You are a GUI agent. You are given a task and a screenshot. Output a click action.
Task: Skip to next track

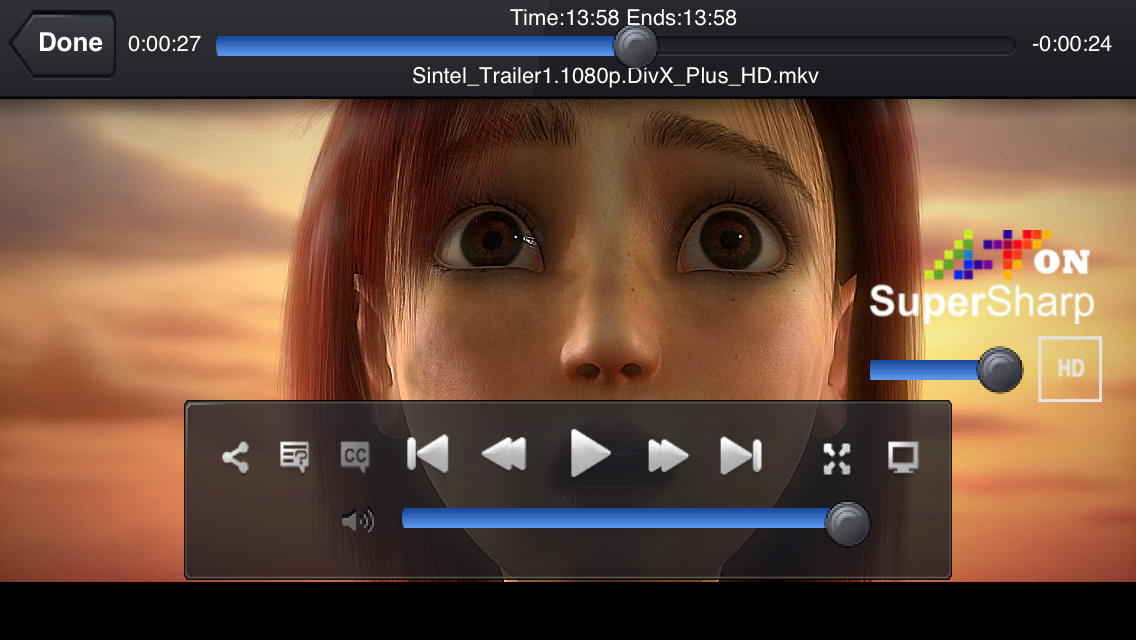click(741, 455)
